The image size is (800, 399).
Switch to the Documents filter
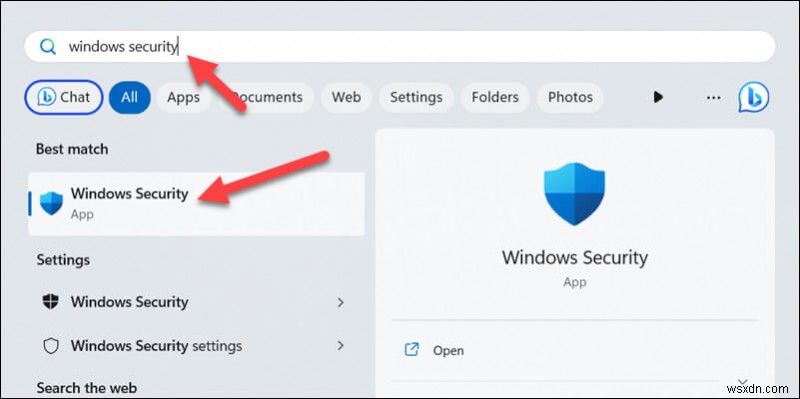coord(266,97)
